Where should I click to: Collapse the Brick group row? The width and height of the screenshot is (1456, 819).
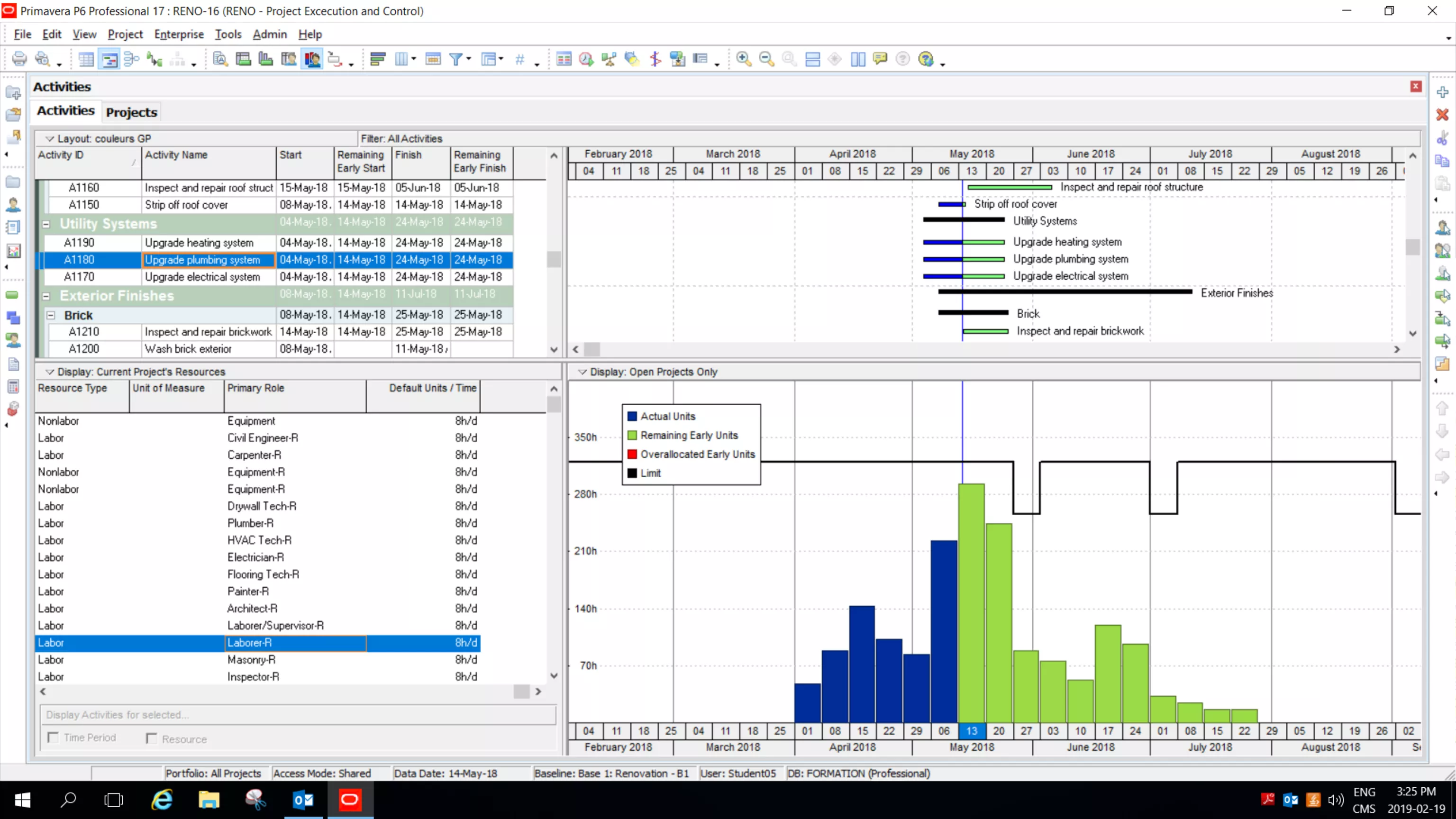pyautogui.click(x=51, y=315)
